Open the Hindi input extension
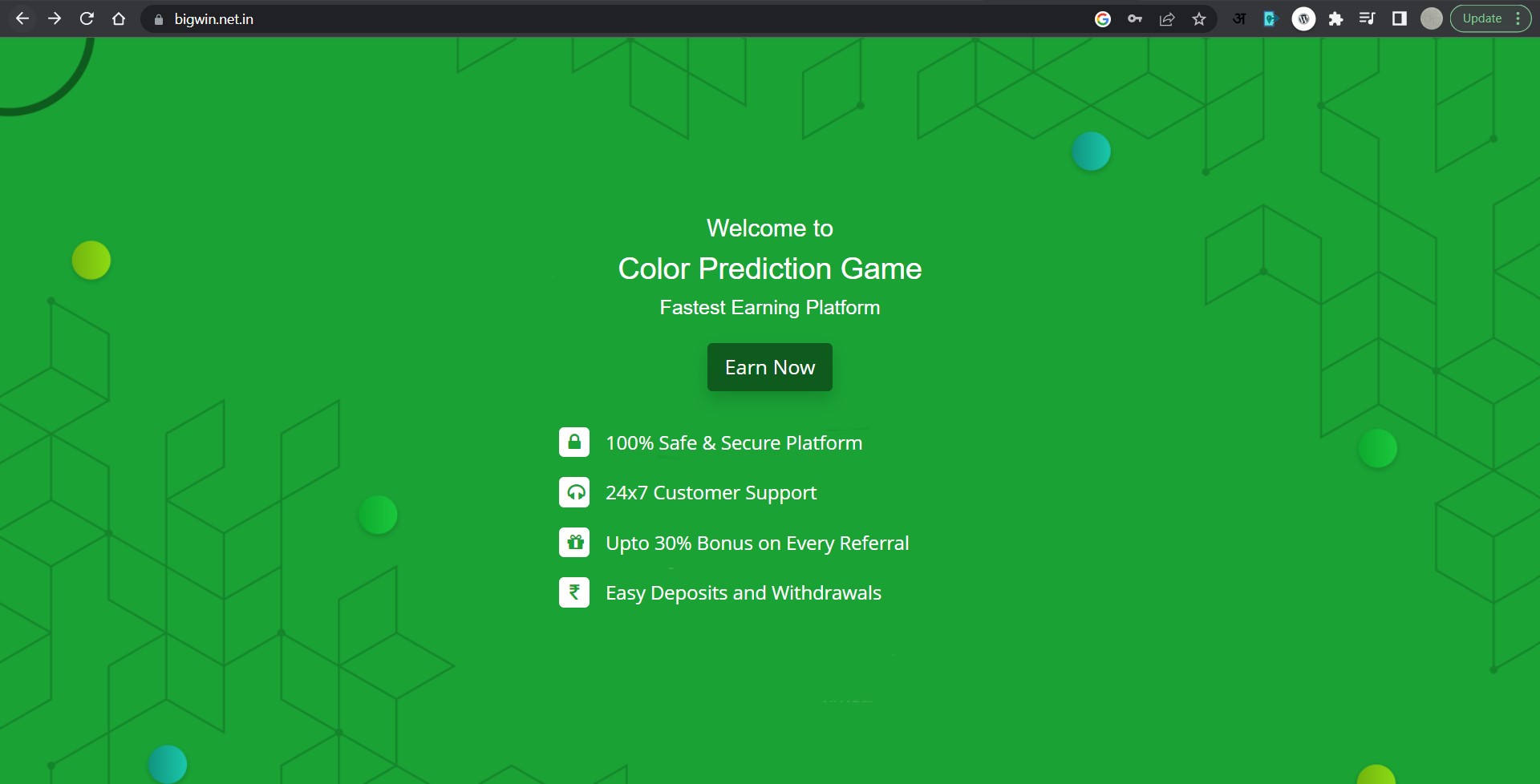 pyautogui.click(x=1239, y=18)
